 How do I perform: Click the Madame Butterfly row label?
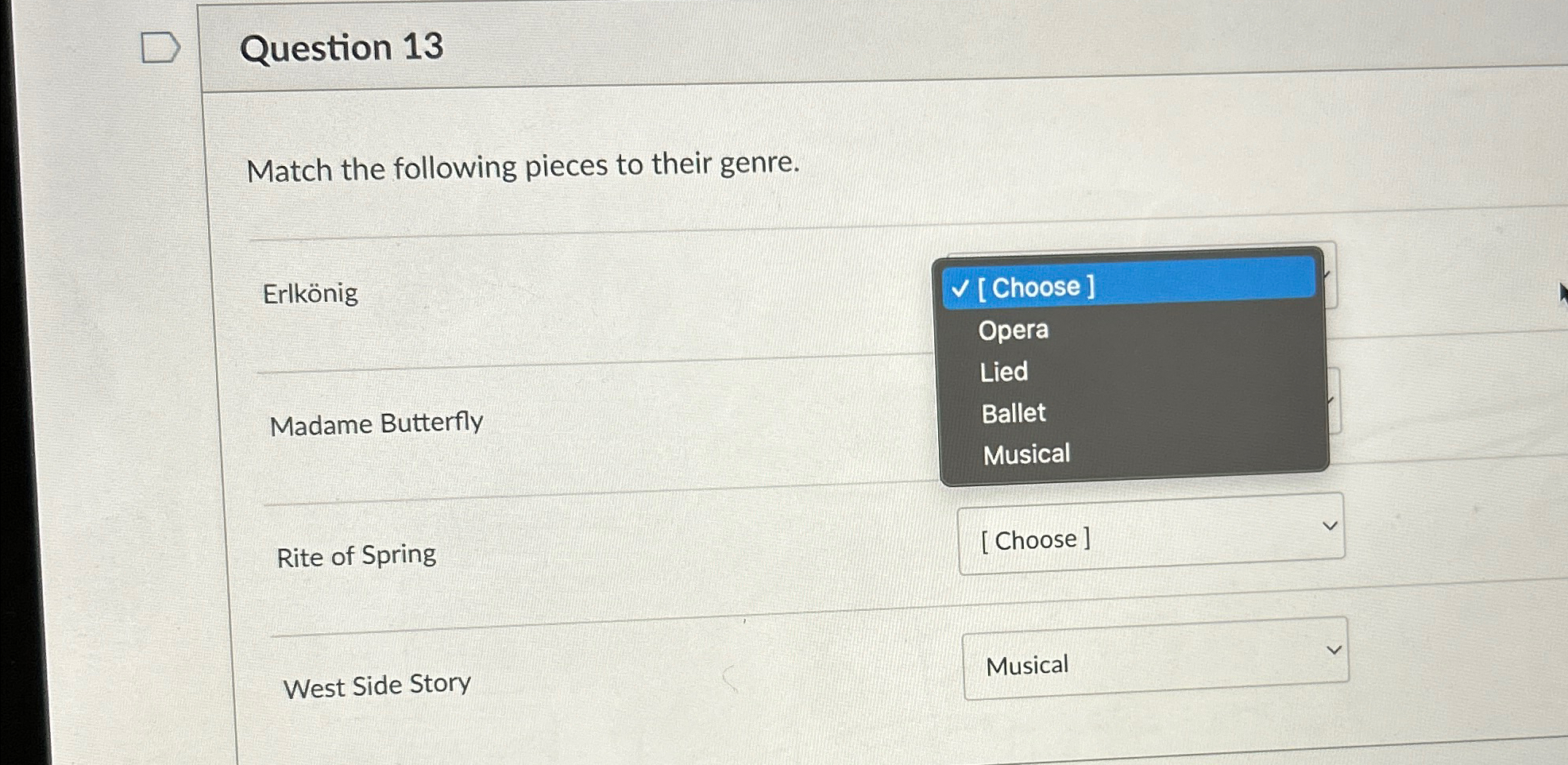pyautogui.click(x=377, y=423)
